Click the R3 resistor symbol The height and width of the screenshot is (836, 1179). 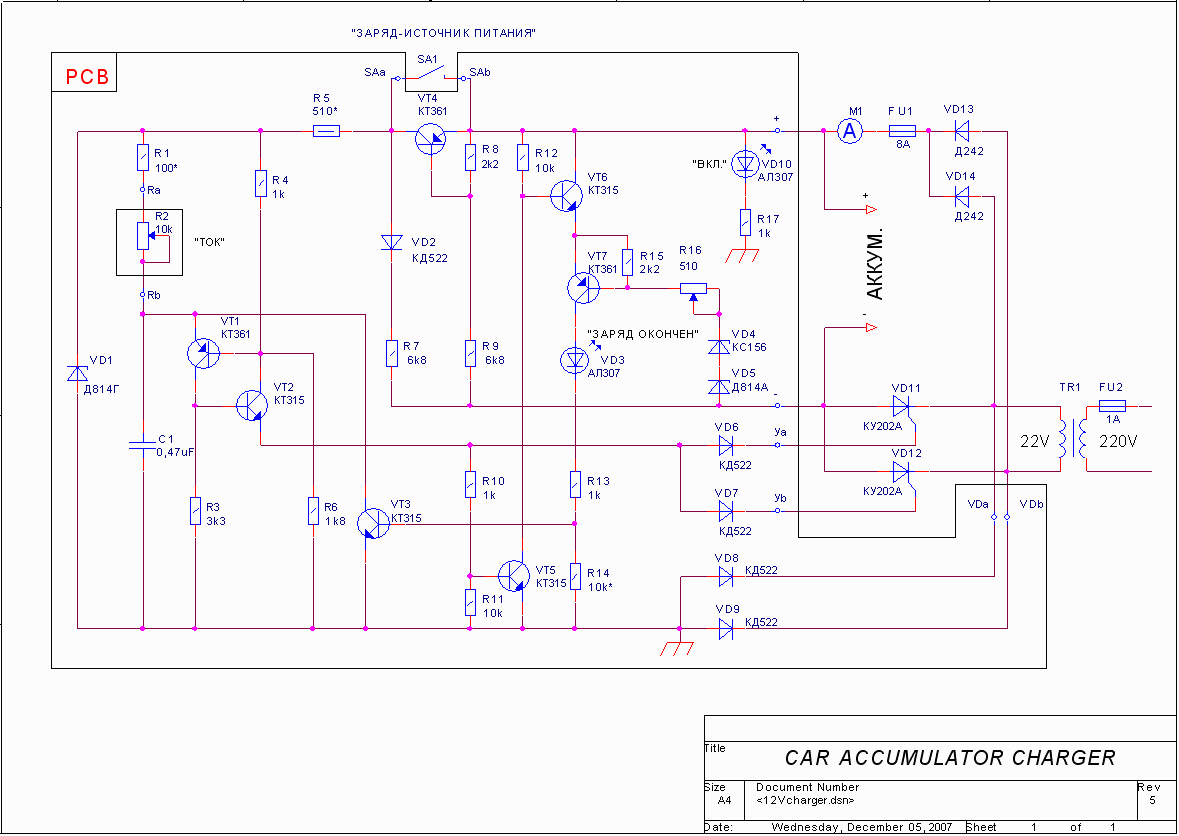pyautogui.click(x=195, y=510)
